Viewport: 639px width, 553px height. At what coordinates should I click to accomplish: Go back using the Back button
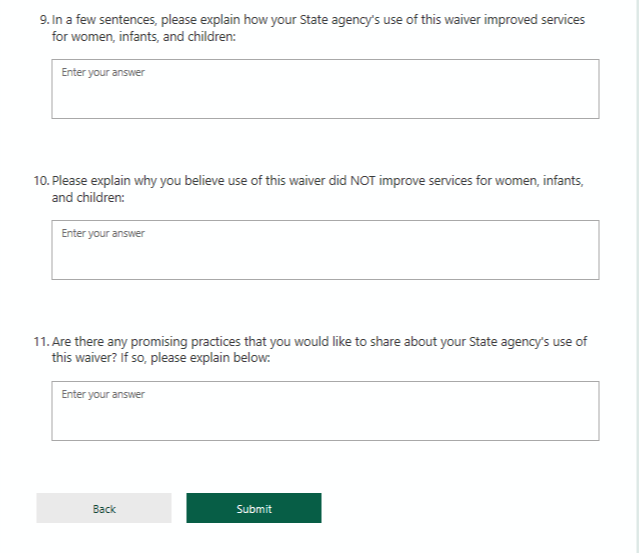pyautogui.click(x=104, y=508)
